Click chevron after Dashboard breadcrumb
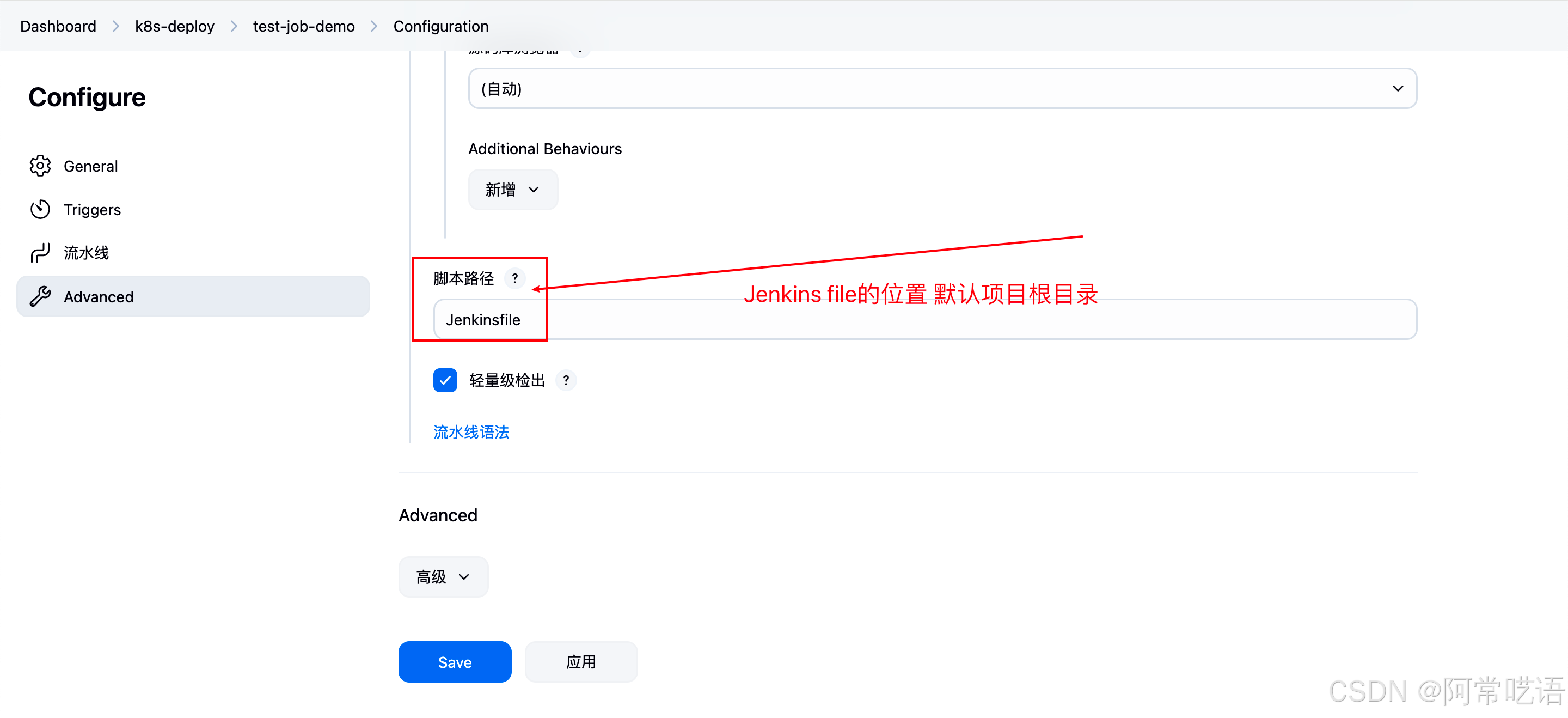The height and width of the screenshot is (718, 1568). click(x=115, y=26)
